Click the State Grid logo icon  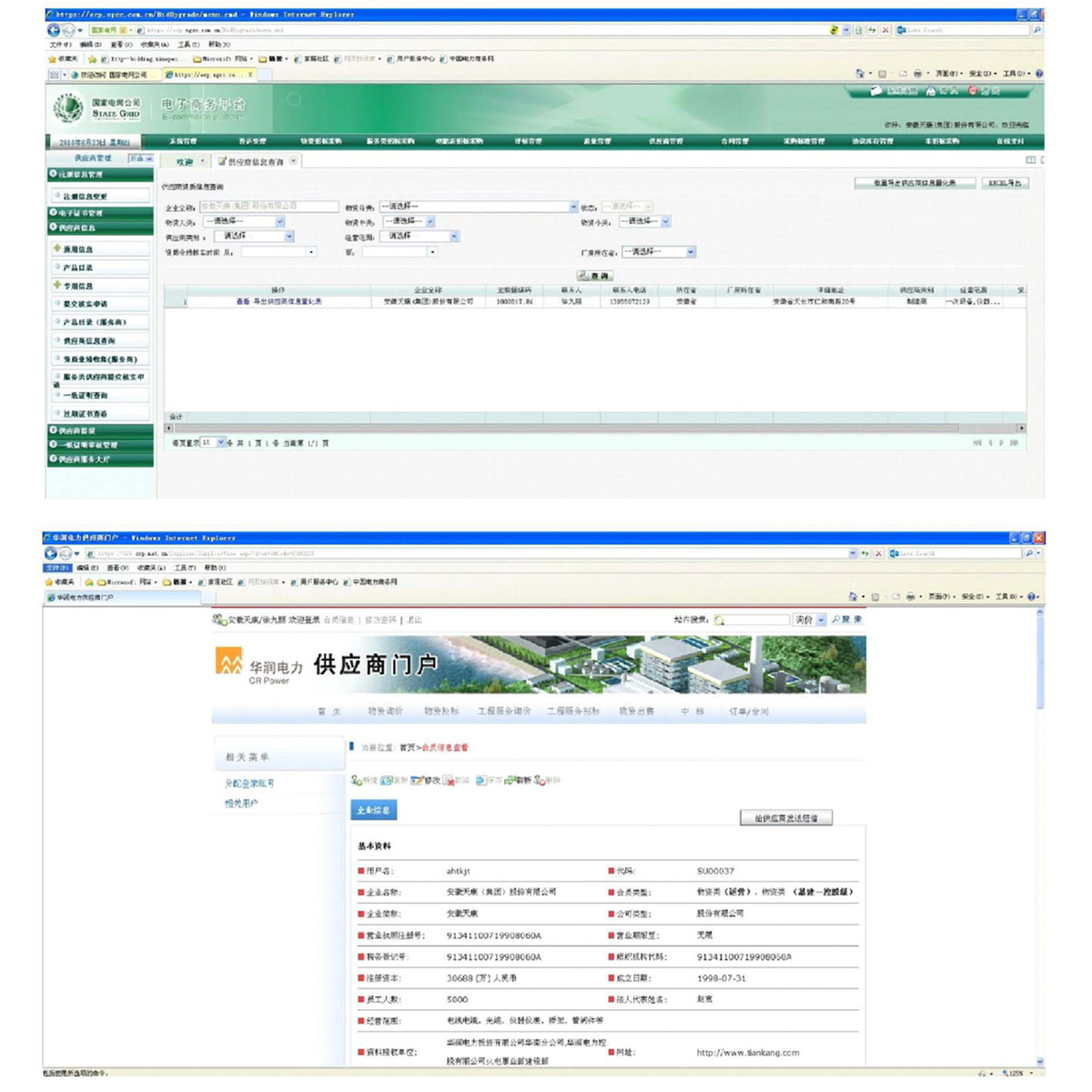click(68, 108)
